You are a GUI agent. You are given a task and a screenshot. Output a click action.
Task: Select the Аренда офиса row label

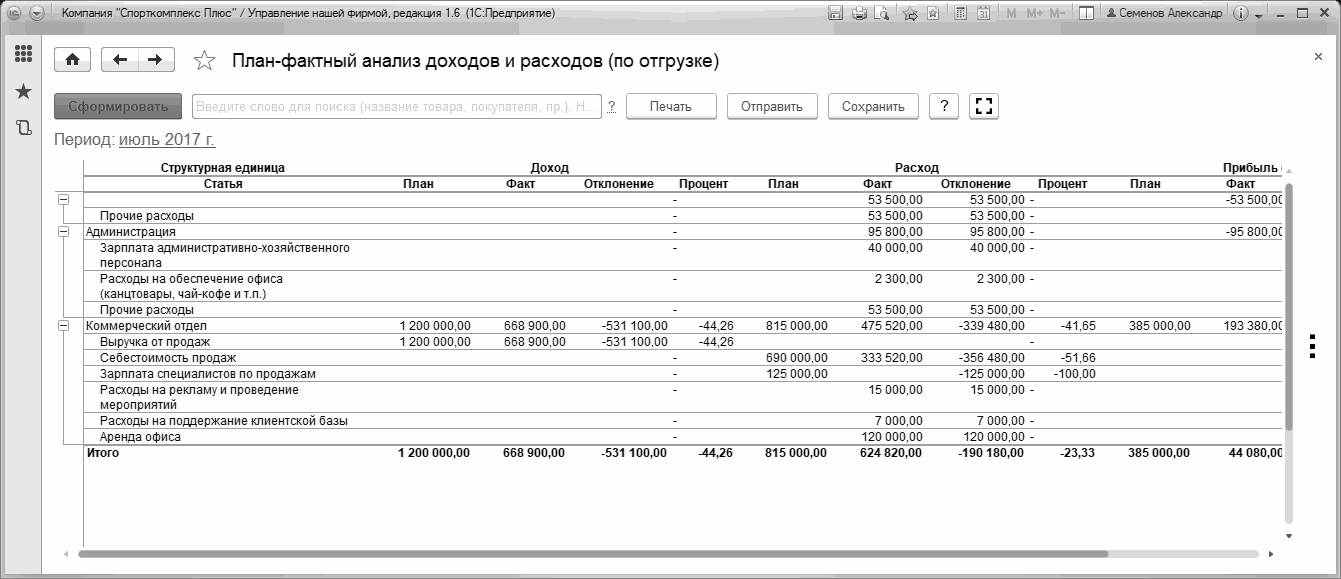tap(140, 437)
